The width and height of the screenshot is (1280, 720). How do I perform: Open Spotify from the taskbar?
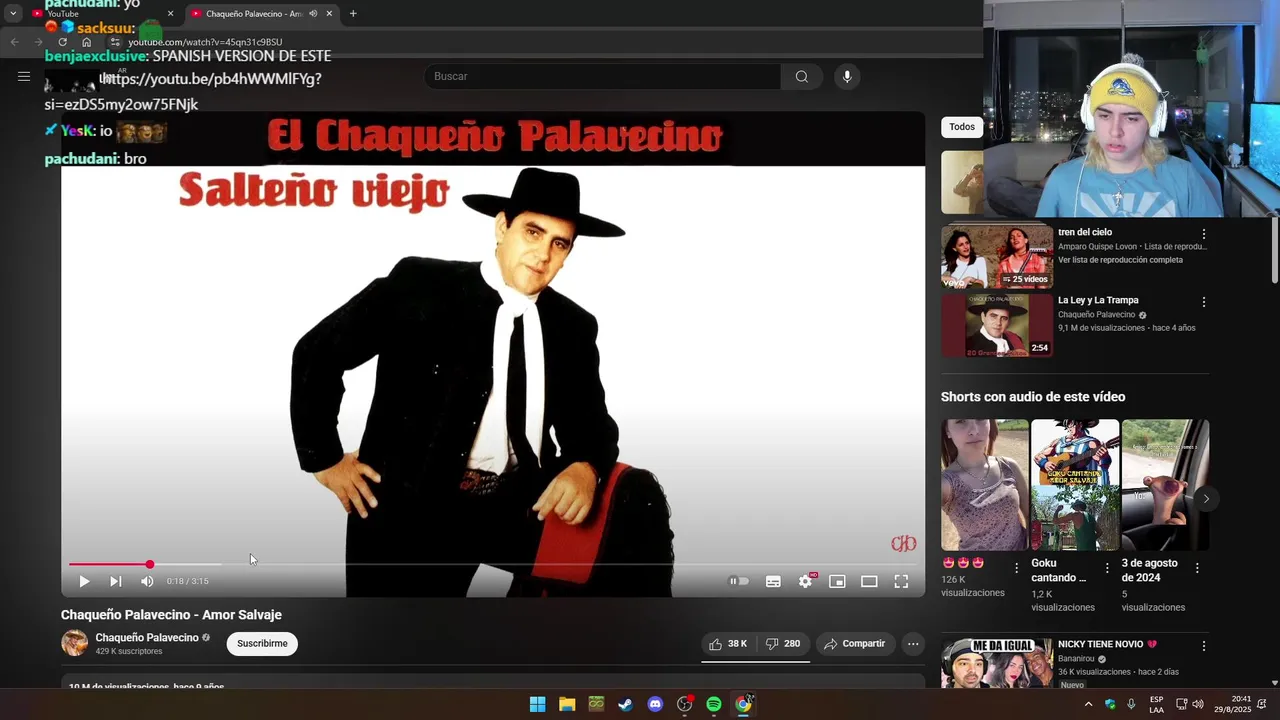714,704
